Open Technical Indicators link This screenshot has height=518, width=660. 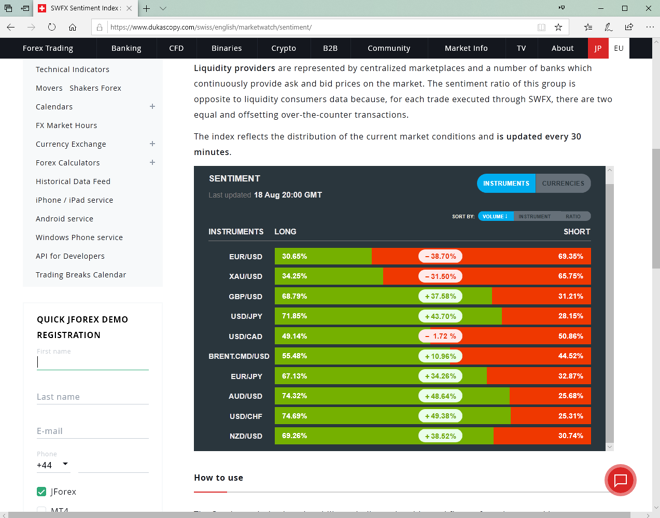coord(72,69)
